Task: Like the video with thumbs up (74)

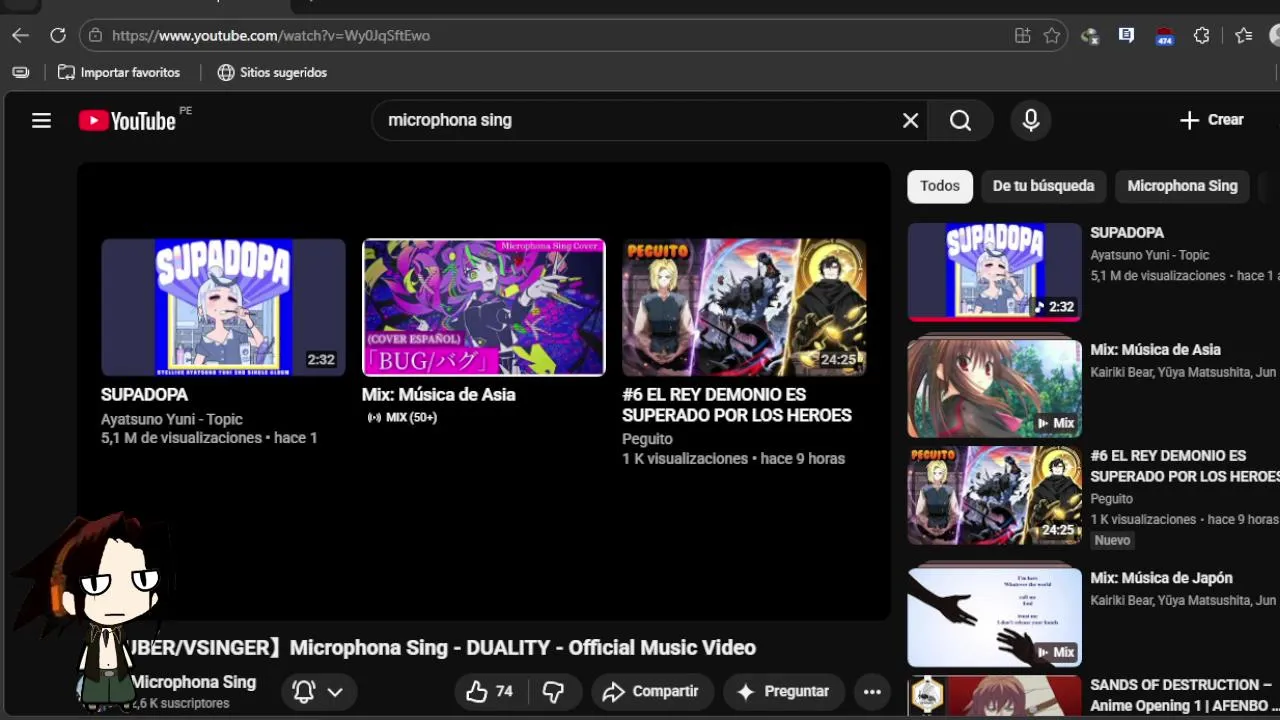Action: (490, 691)
